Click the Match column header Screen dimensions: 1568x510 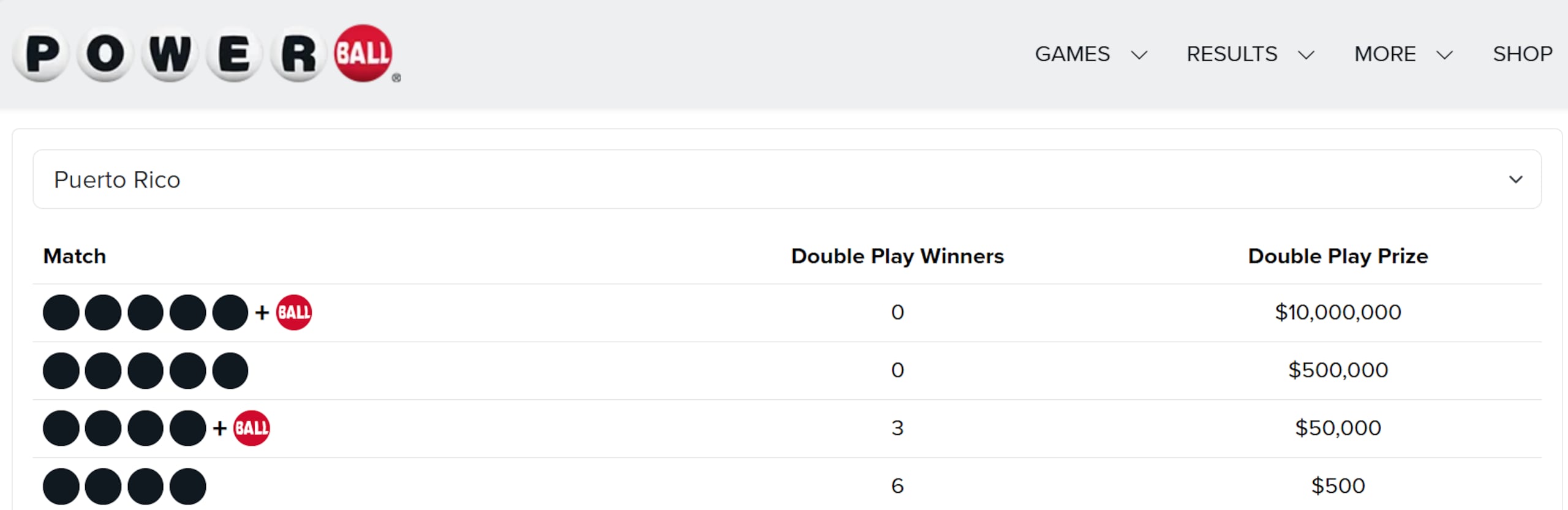point(75,256)
